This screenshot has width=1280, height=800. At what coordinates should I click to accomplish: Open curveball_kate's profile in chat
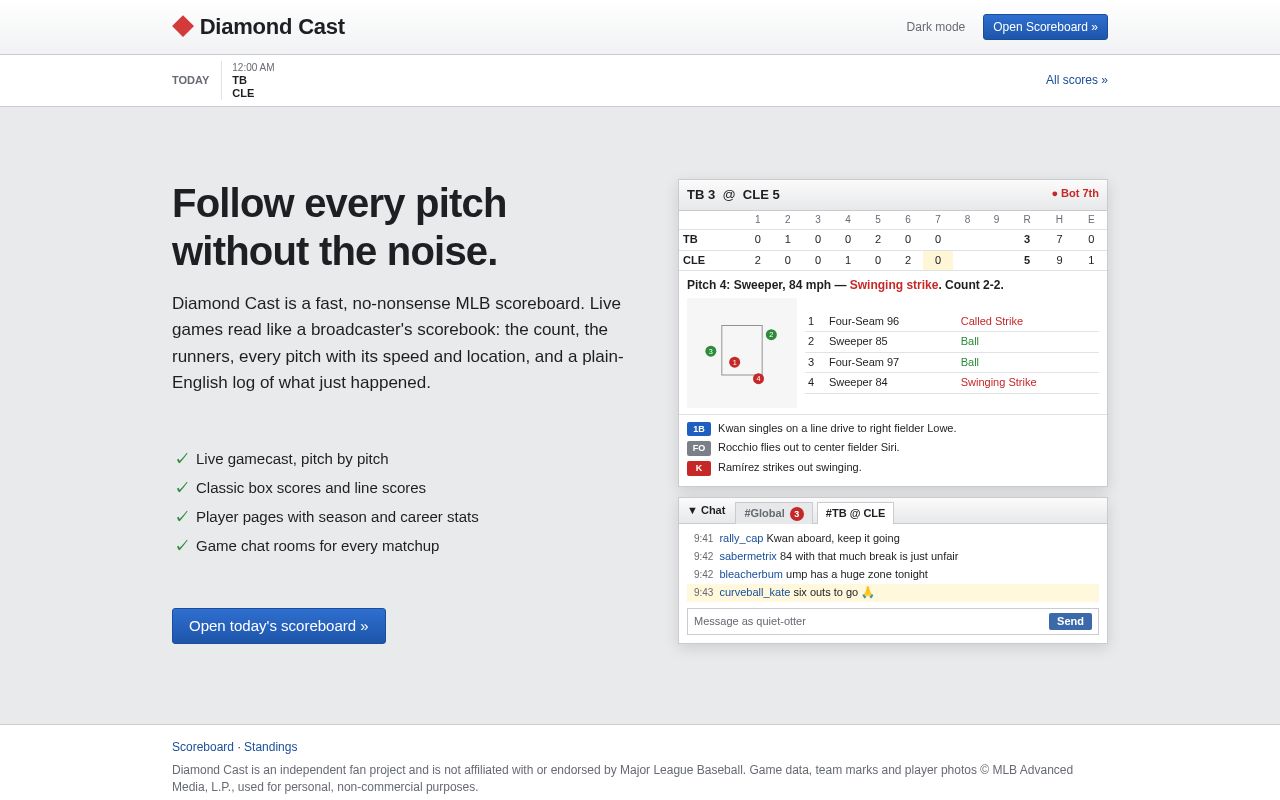pyautogui.click(x=755, y=592)
